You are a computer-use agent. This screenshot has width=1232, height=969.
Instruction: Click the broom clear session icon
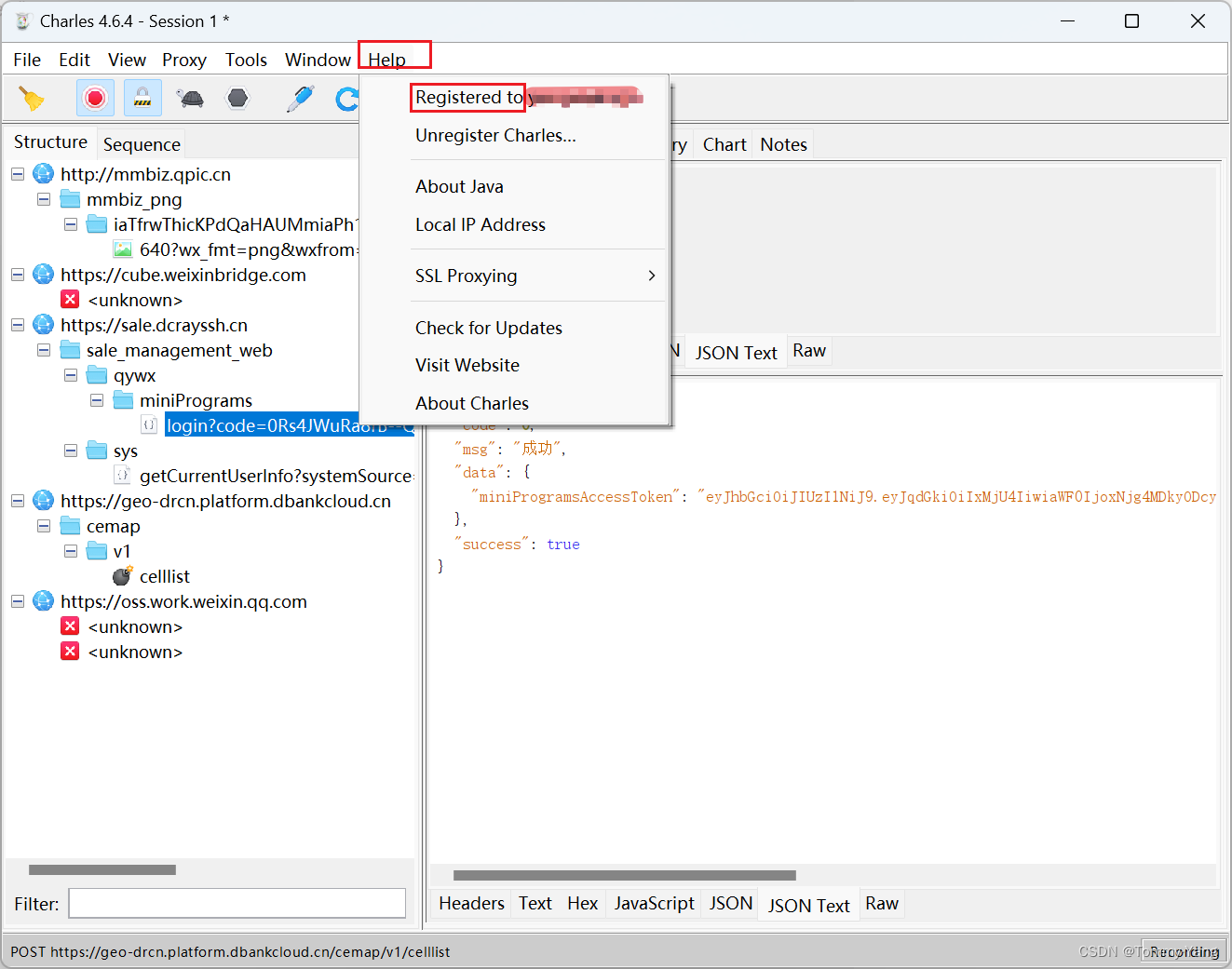pos(32,98)
